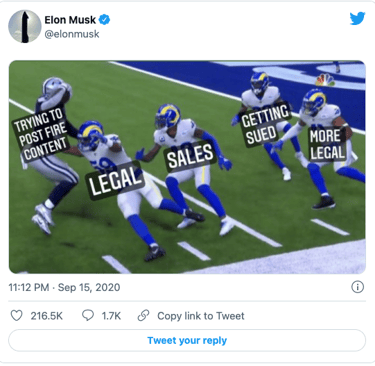Click the speech bubble reply icon
This screenshot has height=366, width=375.
click(x=88, y=315)
